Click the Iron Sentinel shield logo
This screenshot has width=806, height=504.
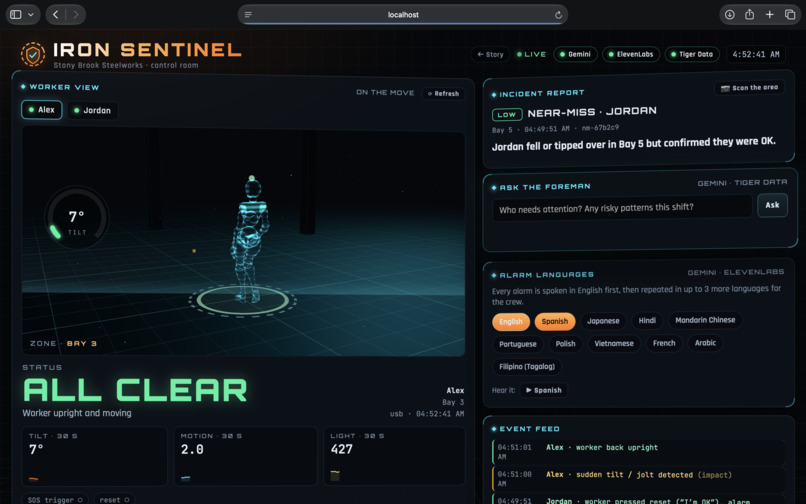(33, 54)
